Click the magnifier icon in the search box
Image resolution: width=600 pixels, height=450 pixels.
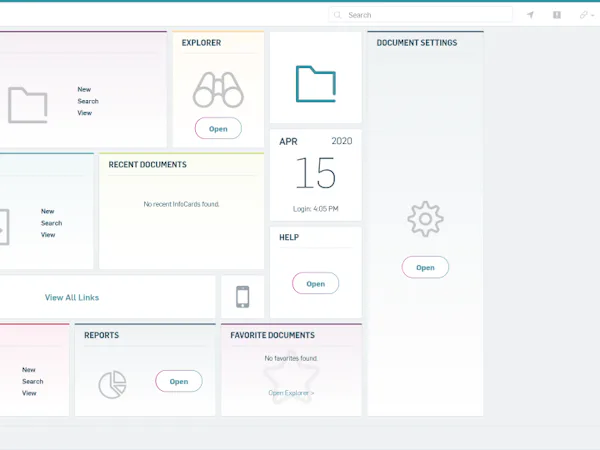pyautogui.click(x=337, y=15)
